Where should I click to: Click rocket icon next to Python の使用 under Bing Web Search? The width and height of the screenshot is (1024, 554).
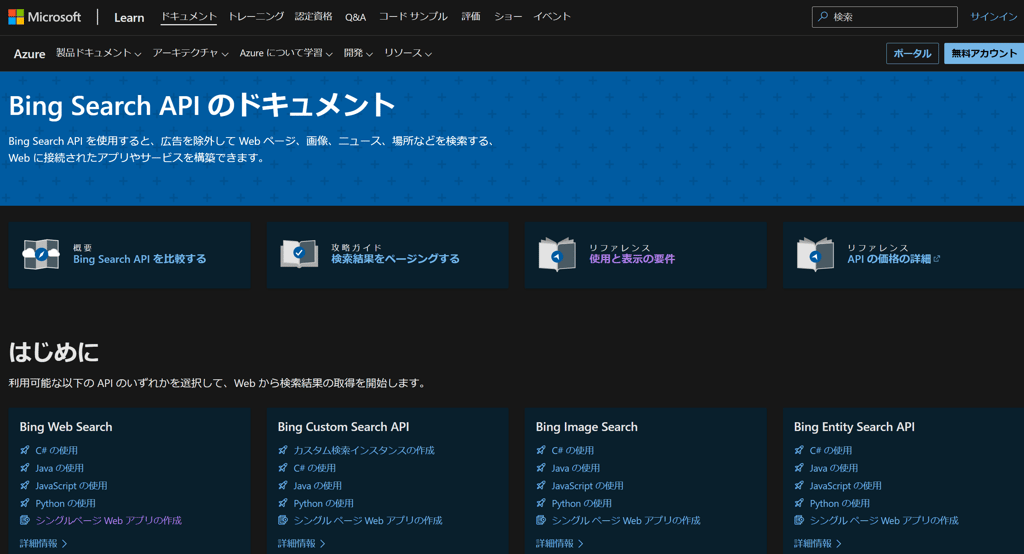(x=25, y=503)
